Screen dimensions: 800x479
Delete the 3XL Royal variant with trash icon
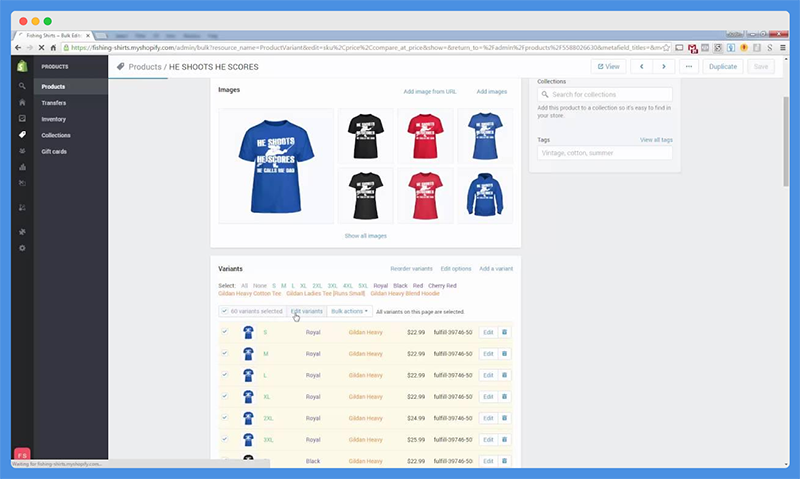pyautogui.click(x=505, y=439)
